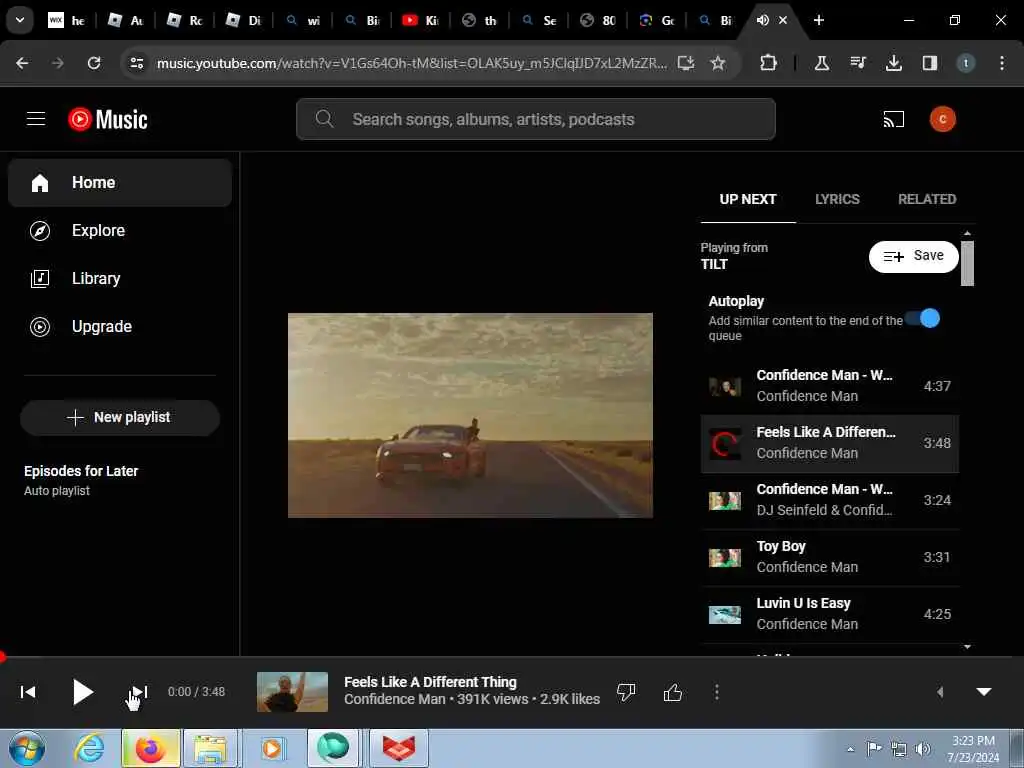Like the current song
The image size is (1024, 768).
(673, 692)
